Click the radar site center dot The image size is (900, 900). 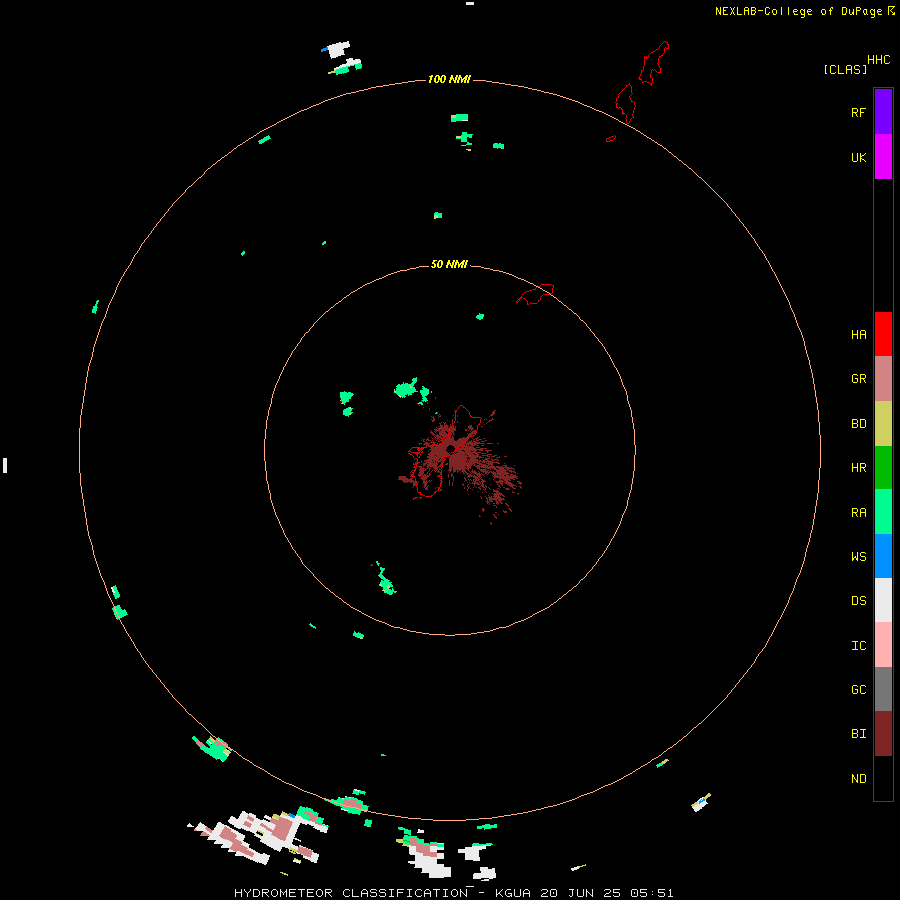(x=451, y=449)
